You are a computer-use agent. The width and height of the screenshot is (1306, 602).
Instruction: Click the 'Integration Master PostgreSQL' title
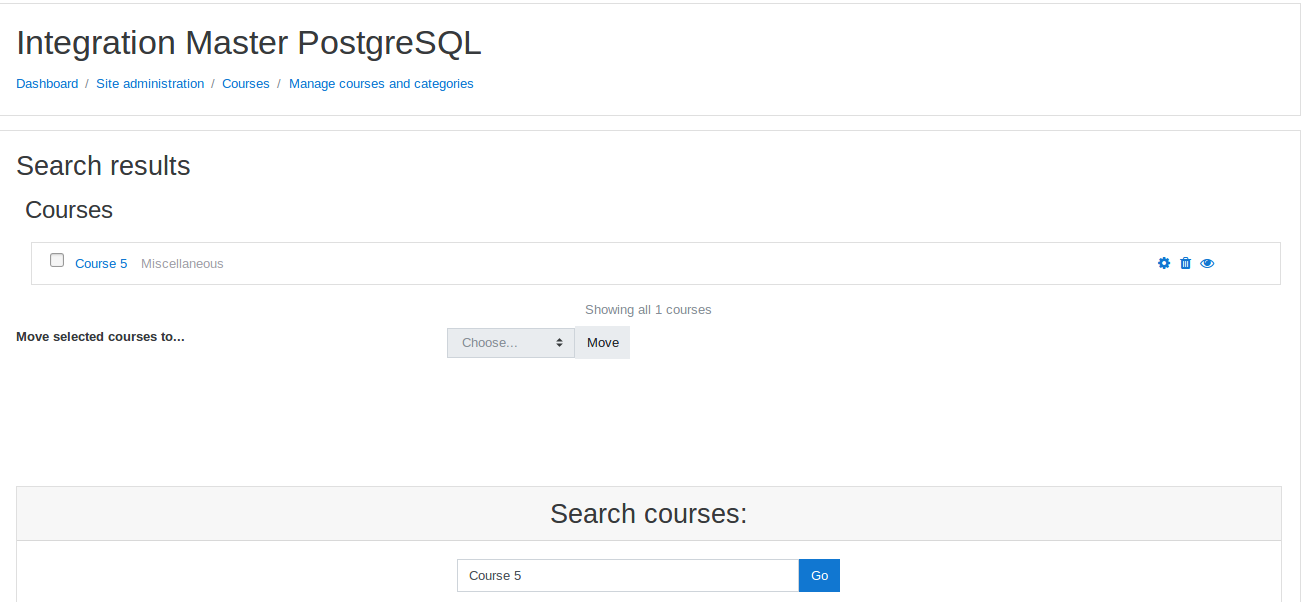pyautogui.click(x=249, y=43)
